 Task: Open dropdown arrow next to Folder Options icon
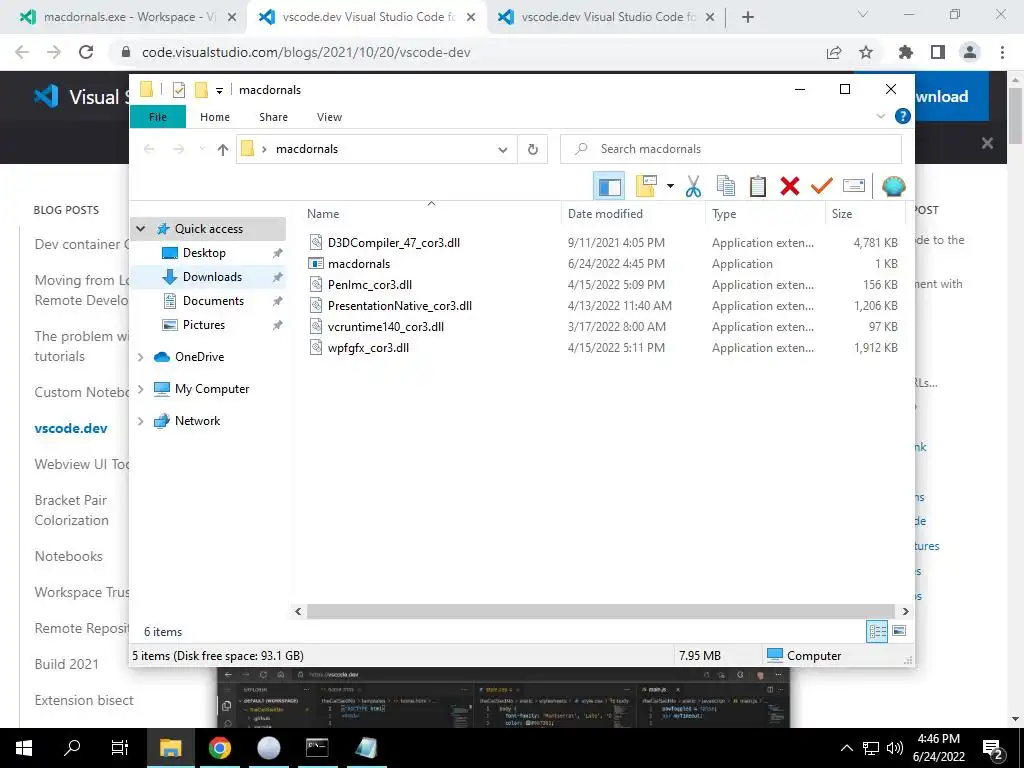click(x=670, y=187)
